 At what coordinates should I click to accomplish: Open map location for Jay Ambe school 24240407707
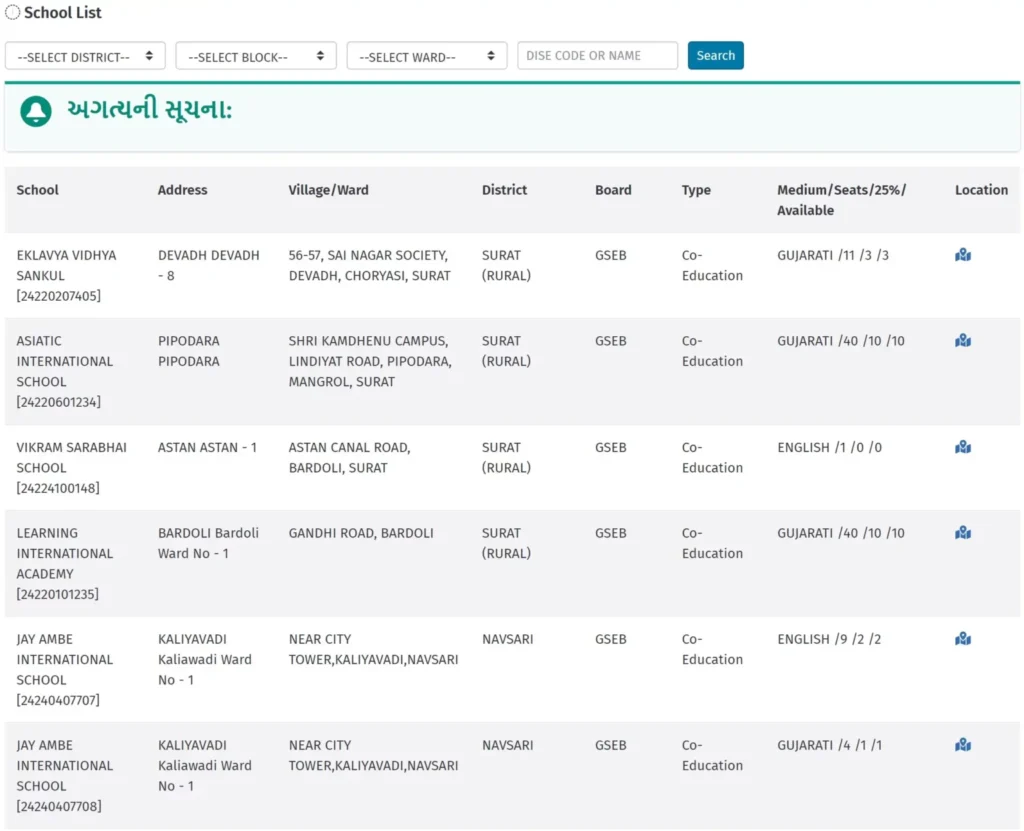(x=963, y=638)
